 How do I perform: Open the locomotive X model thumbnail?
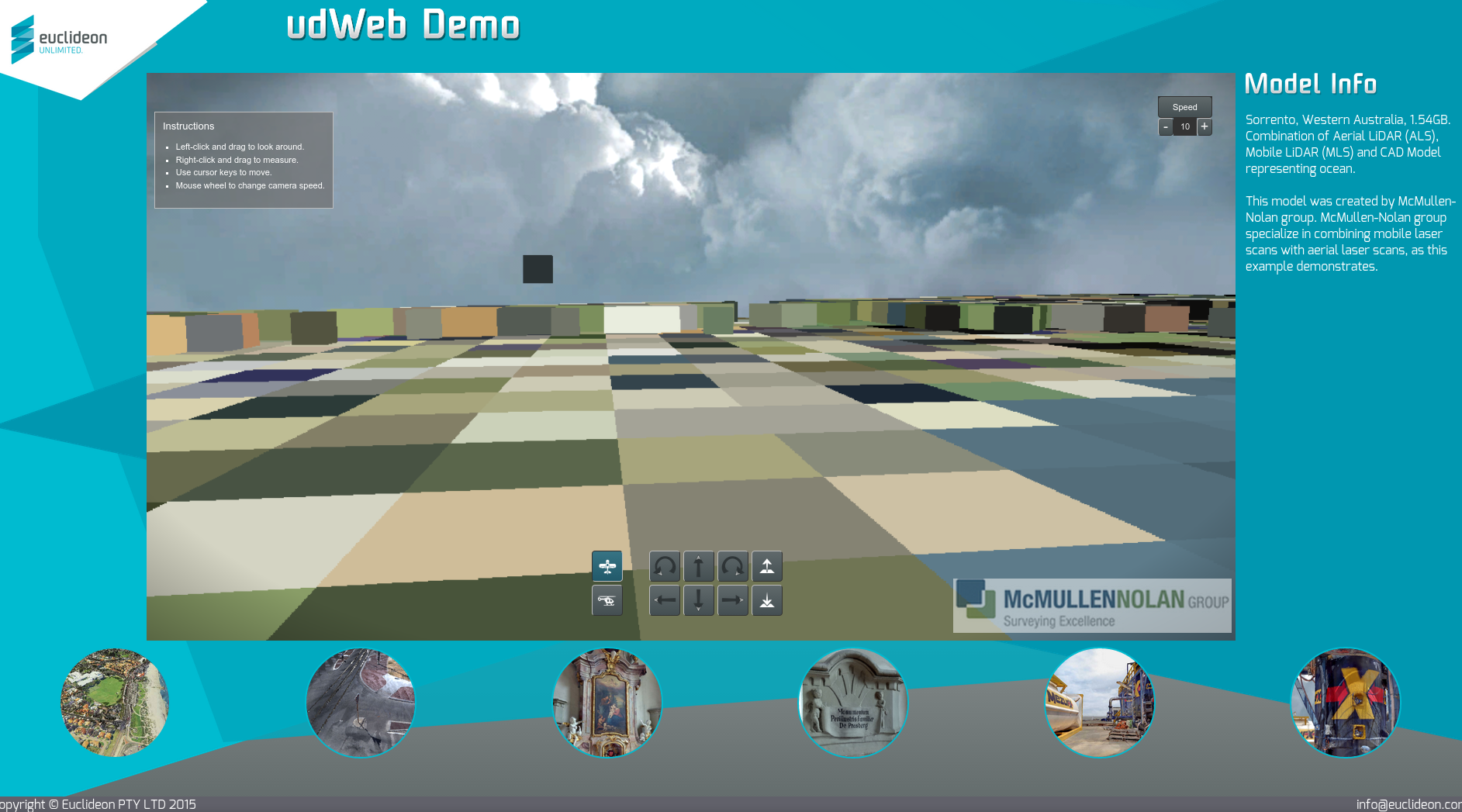[1346, 703]
